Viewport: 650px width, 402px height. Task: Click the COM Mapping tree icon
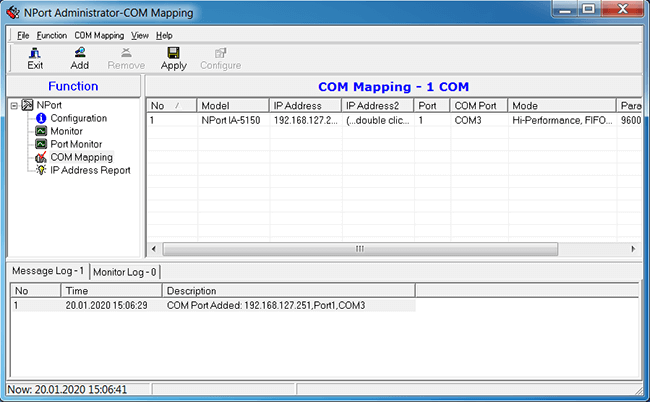[41, 157]
